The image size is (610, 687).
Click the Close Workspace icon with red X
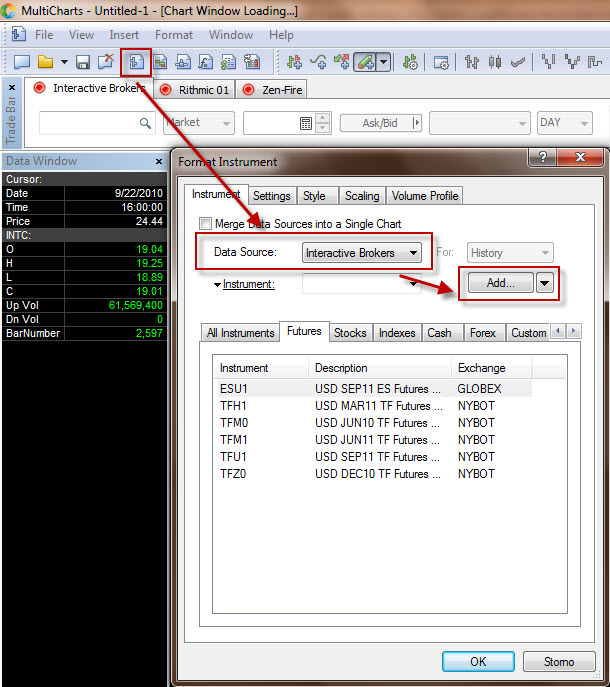click(106, 61)
